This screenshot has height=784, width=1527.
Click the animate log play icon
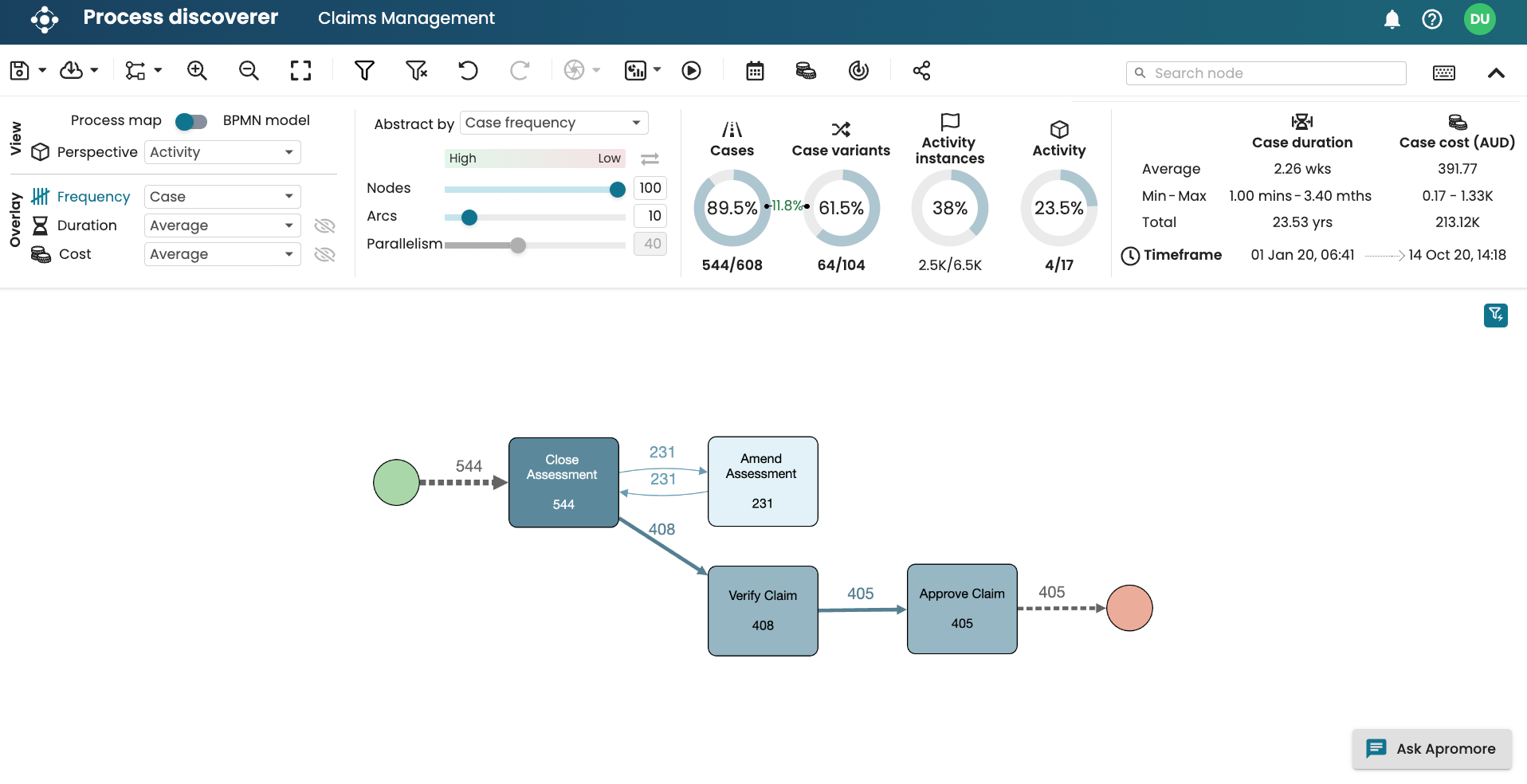point(692,71)
